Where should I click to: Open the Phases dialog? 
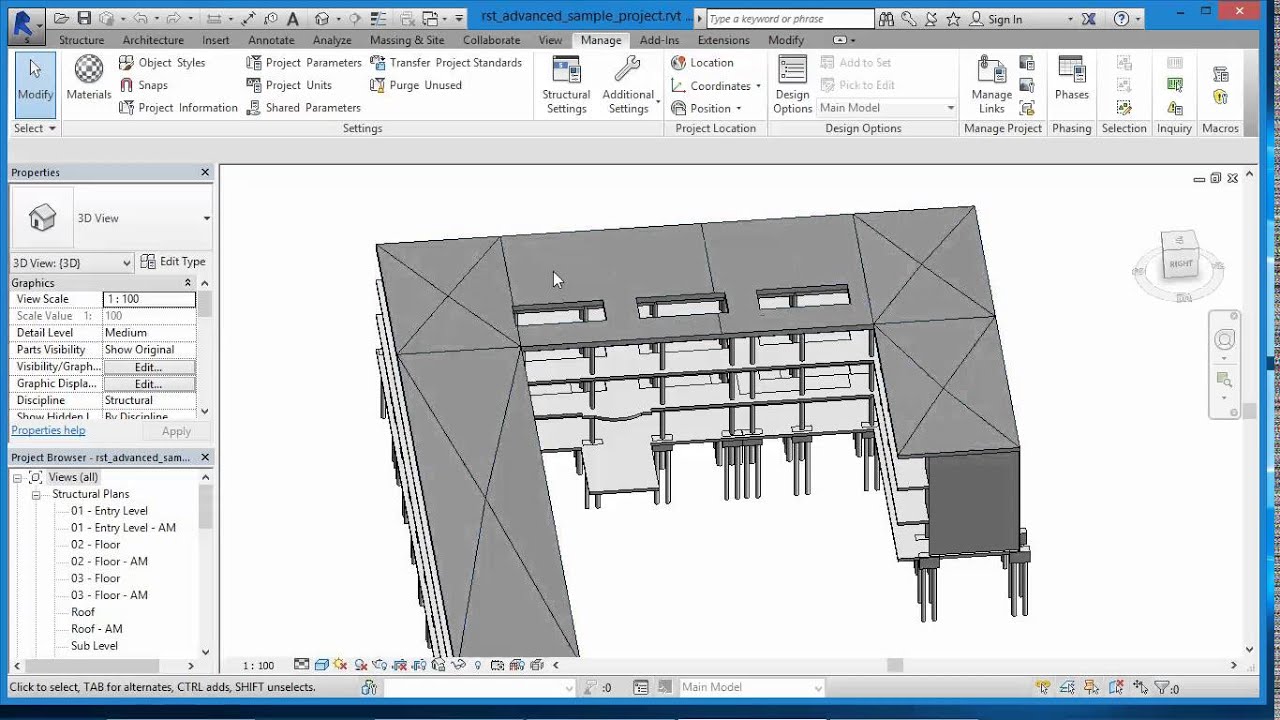(x=1071, y=78)
